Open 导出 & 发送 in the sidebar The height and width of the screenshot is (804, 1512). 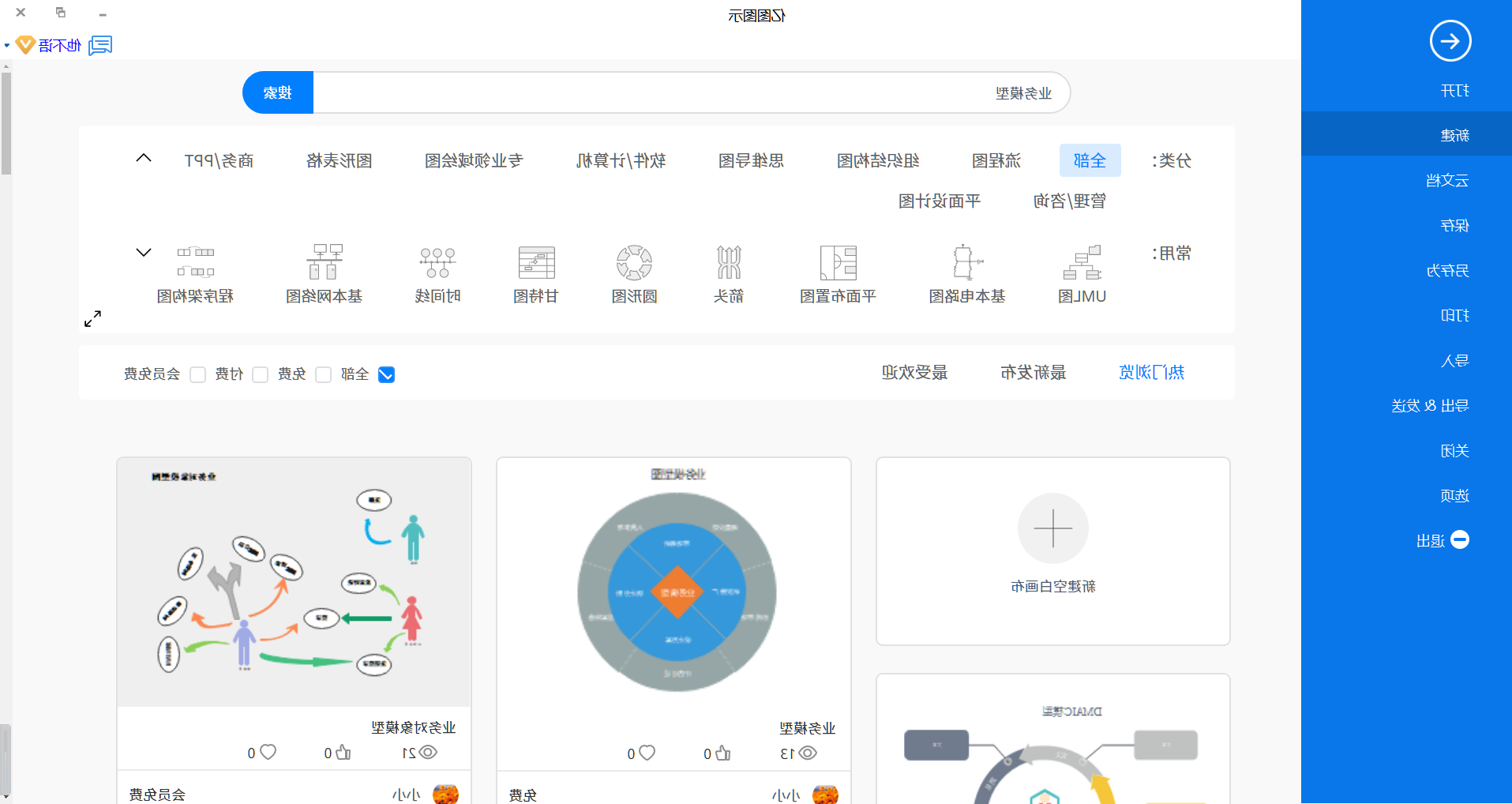coord(1430,405)
